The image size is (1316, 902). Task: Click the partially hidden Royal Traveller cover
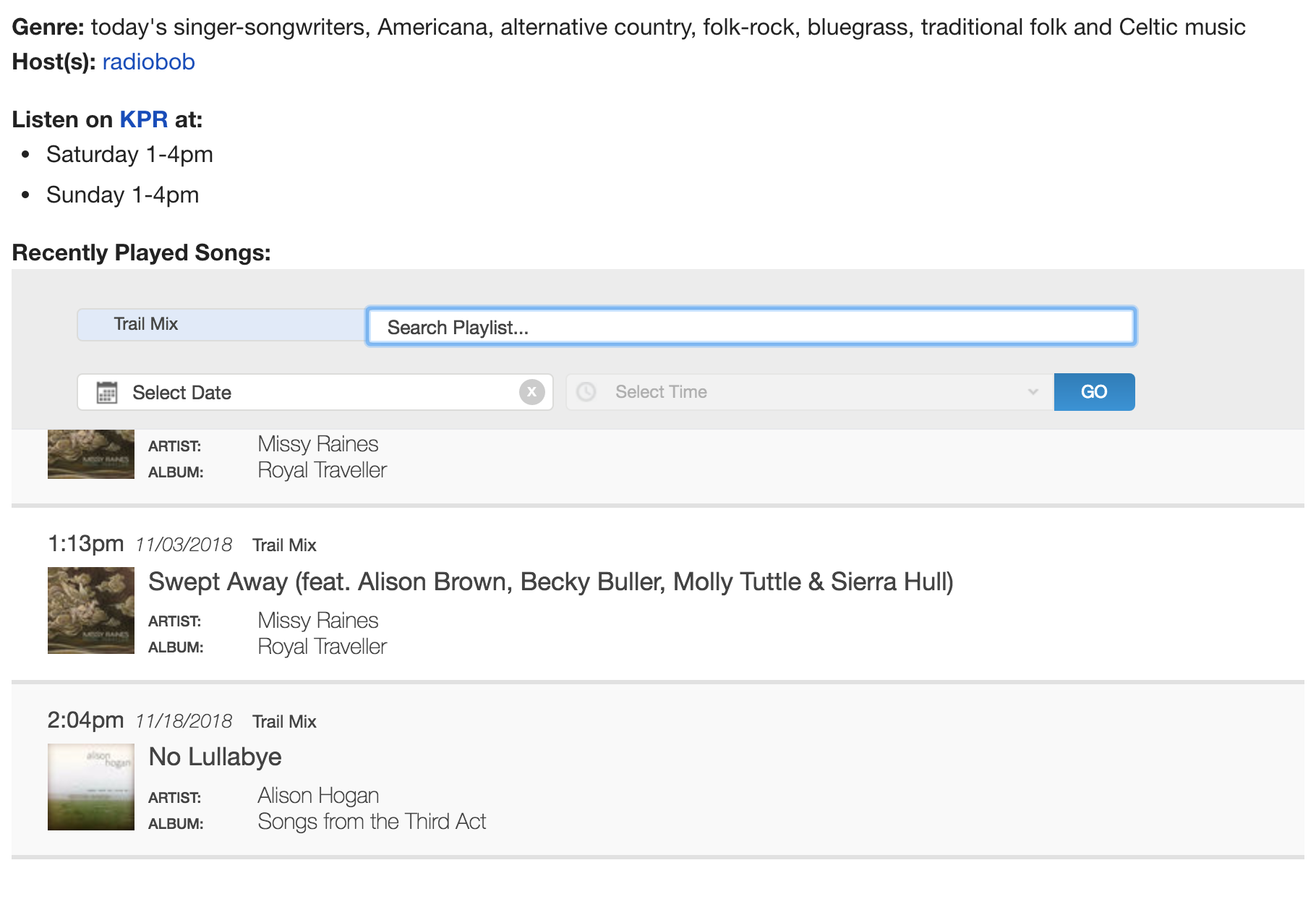[x=91, y=454]
